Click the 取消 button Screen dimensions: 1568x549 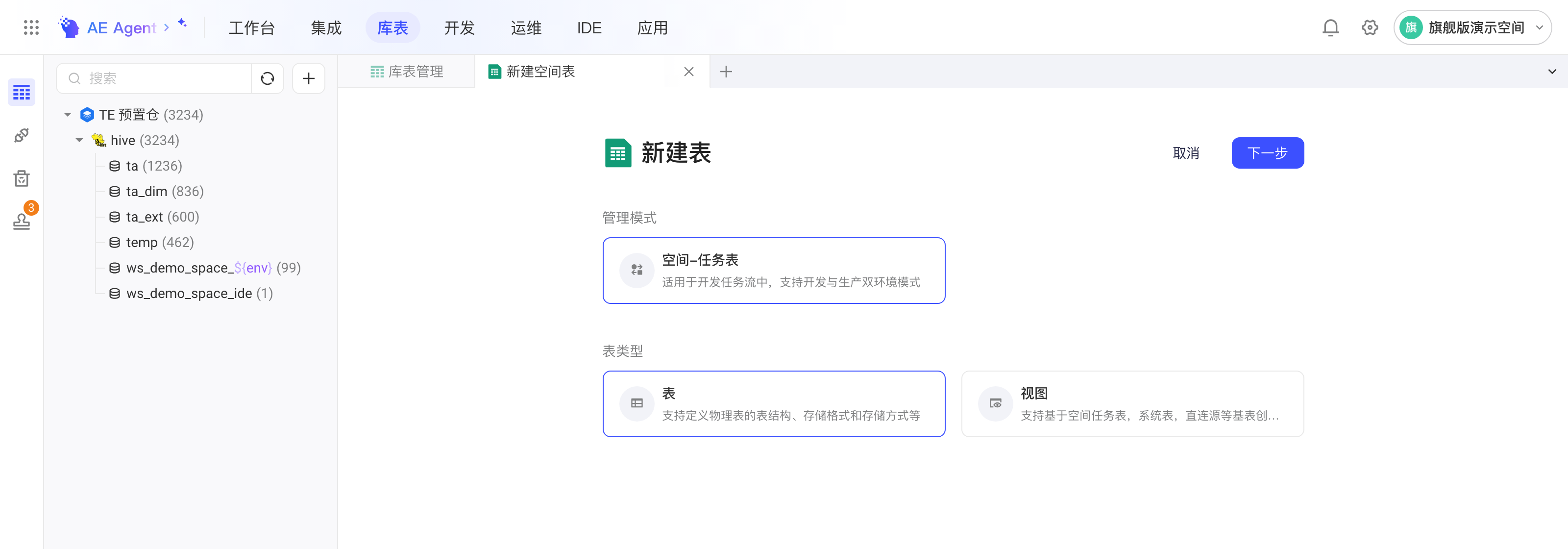pyautogui.click(x=1186, y=153)
